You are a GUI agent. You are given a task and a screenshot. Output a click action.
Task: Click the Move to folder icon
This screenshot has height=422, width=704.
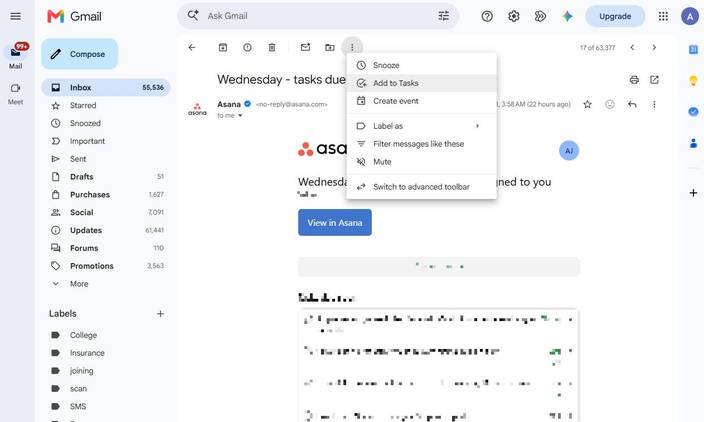pos(330,47)
